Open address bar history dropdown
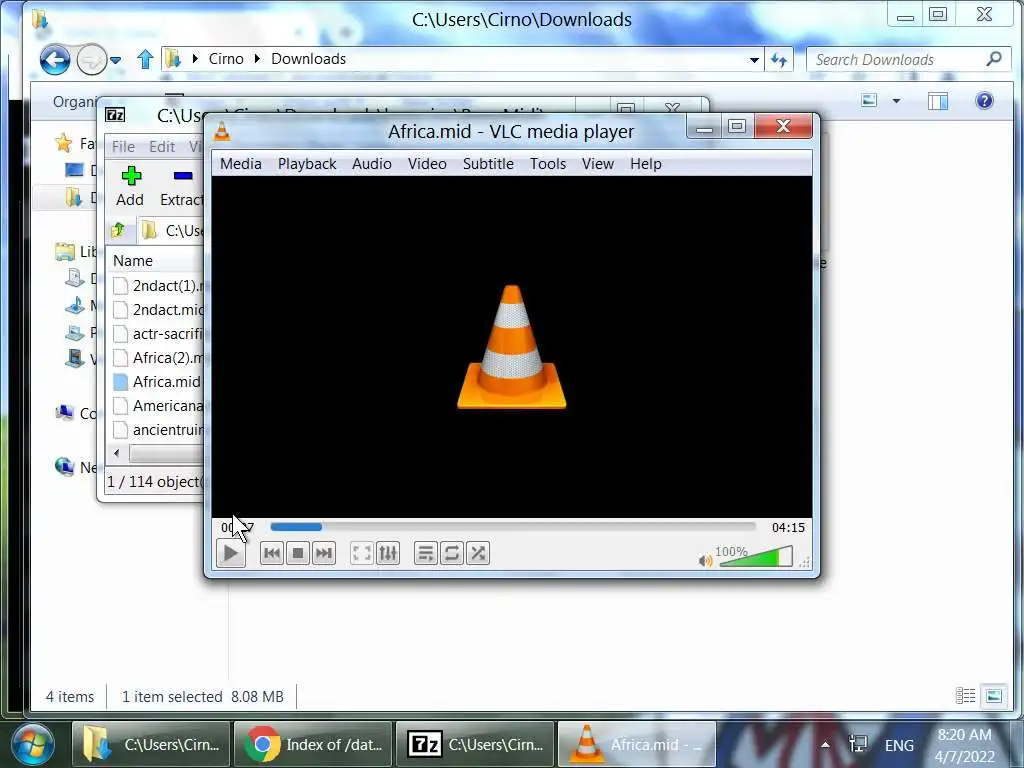1024x768 pixels. click(x=754, y=59)
